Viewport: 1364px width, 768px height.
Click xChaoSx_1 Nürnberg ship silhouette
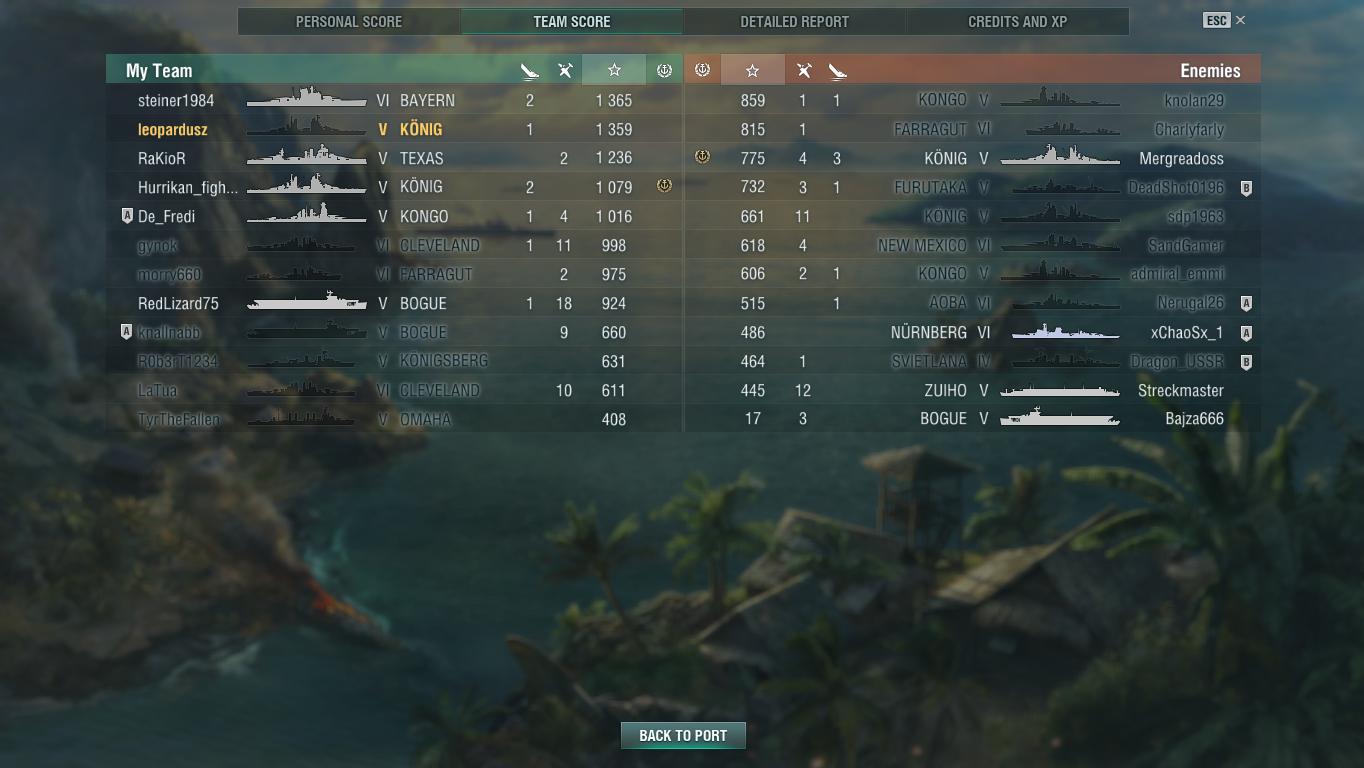click(x=1065, y=332)
